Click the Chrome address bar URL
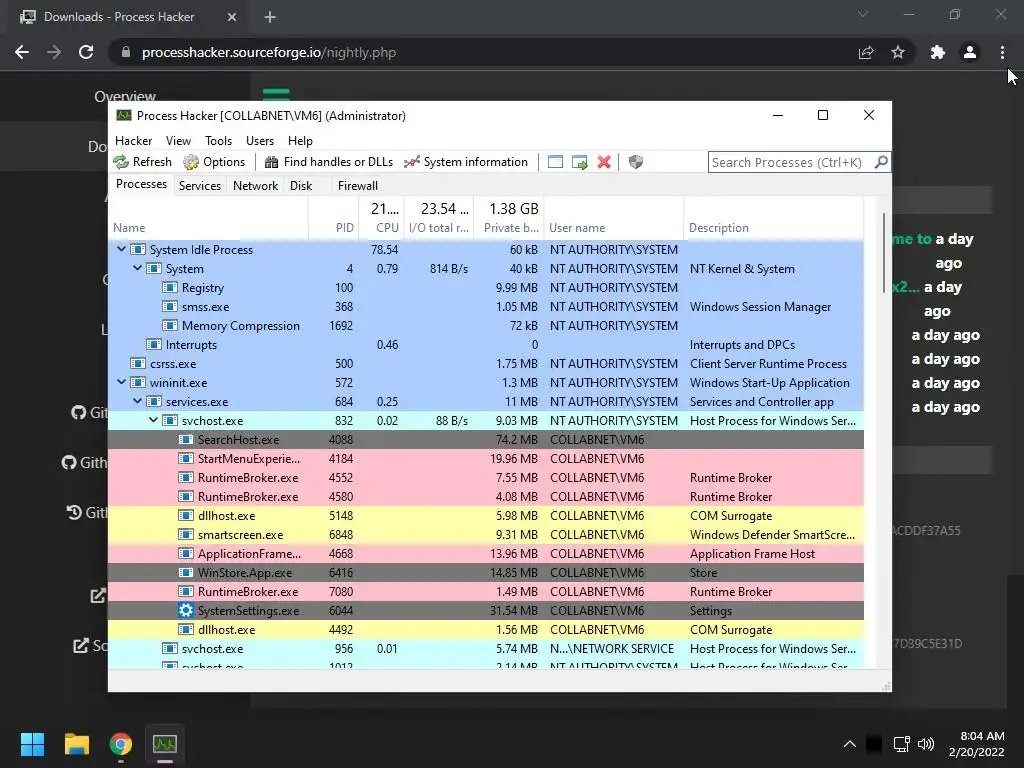 (x=268, y=52)
